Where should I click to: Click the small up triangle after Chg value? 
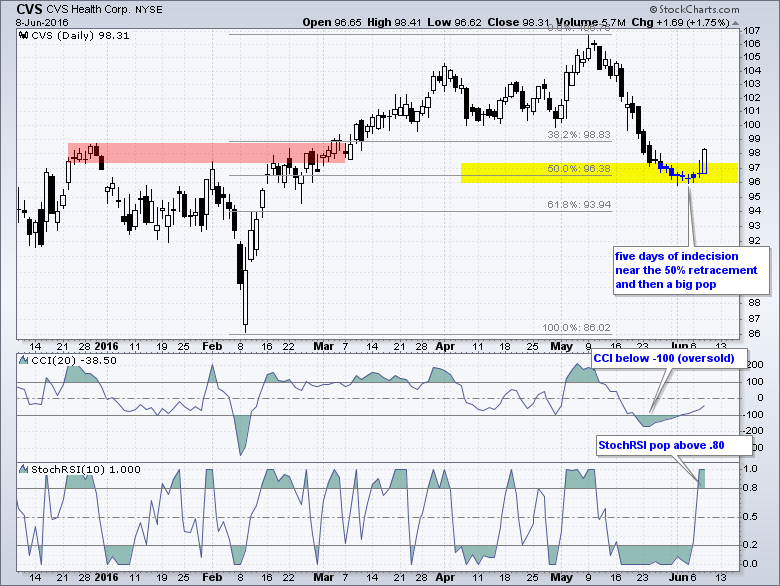[736, 23]
